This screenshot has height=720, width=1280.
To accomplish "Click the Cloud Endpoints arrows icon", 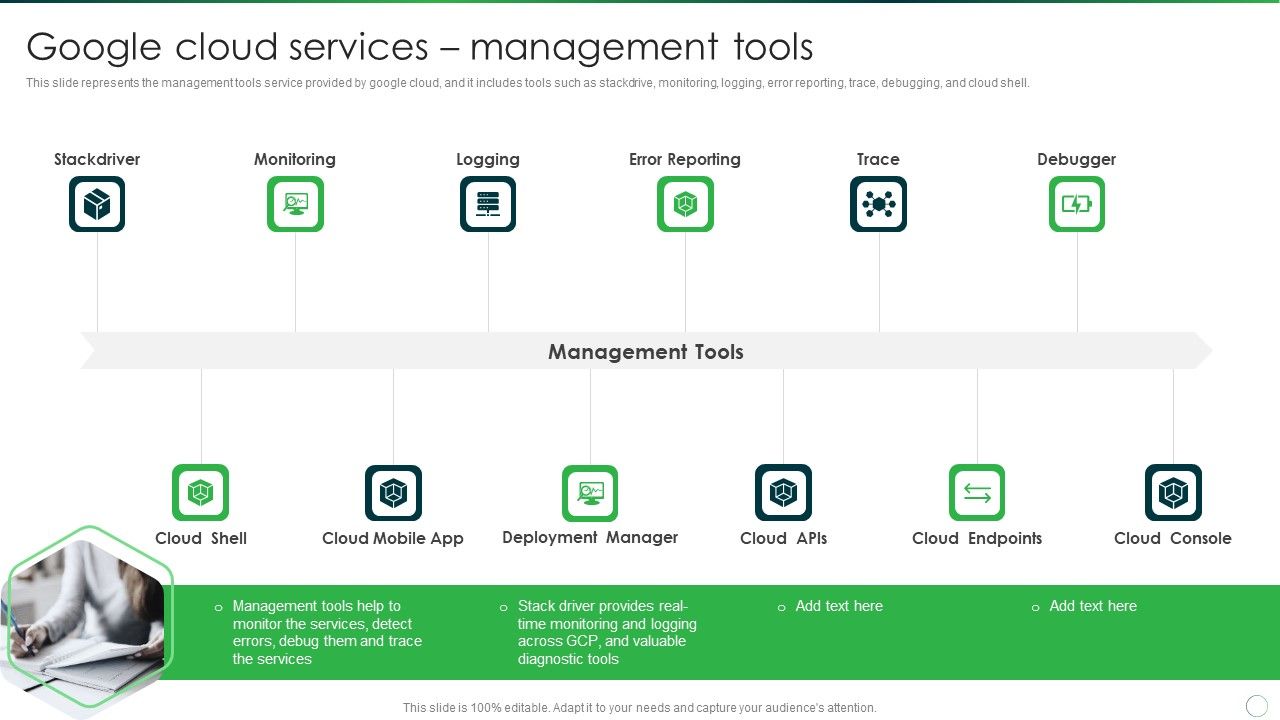I will tap(977, 492).
